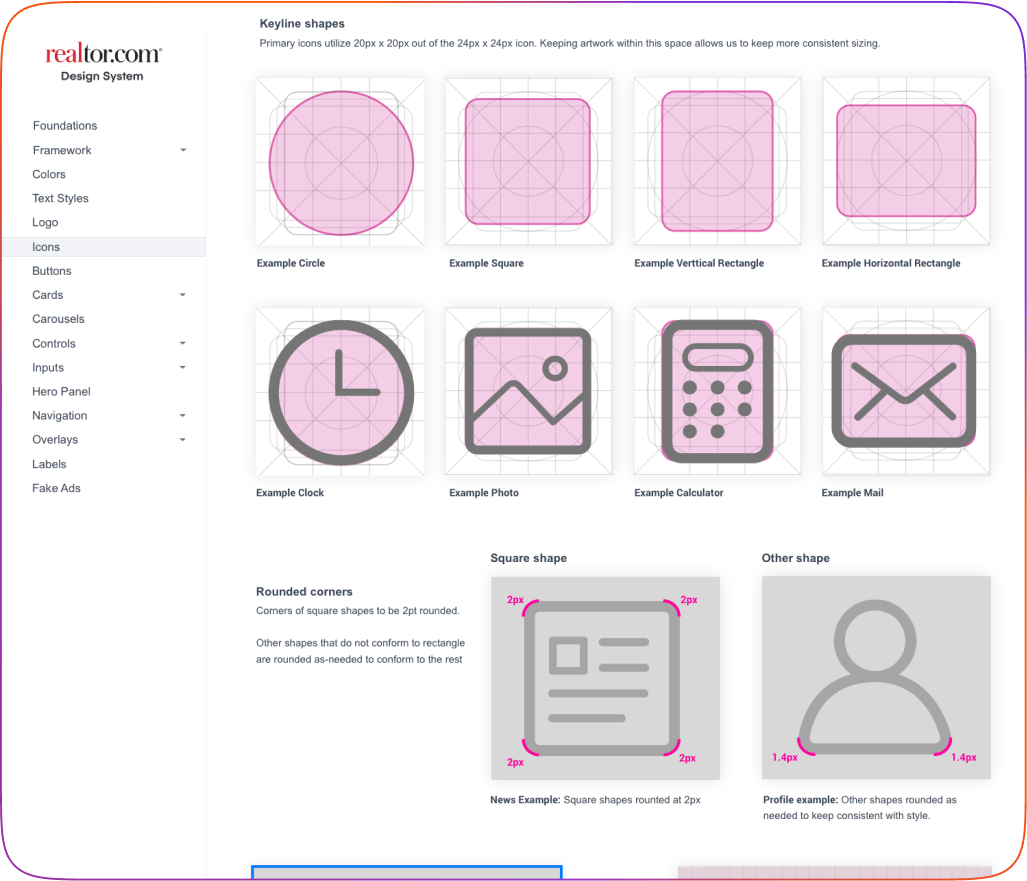Expand the Controls sidebar section
Screen dimensions: 1027x881
[x=182, y=343]
